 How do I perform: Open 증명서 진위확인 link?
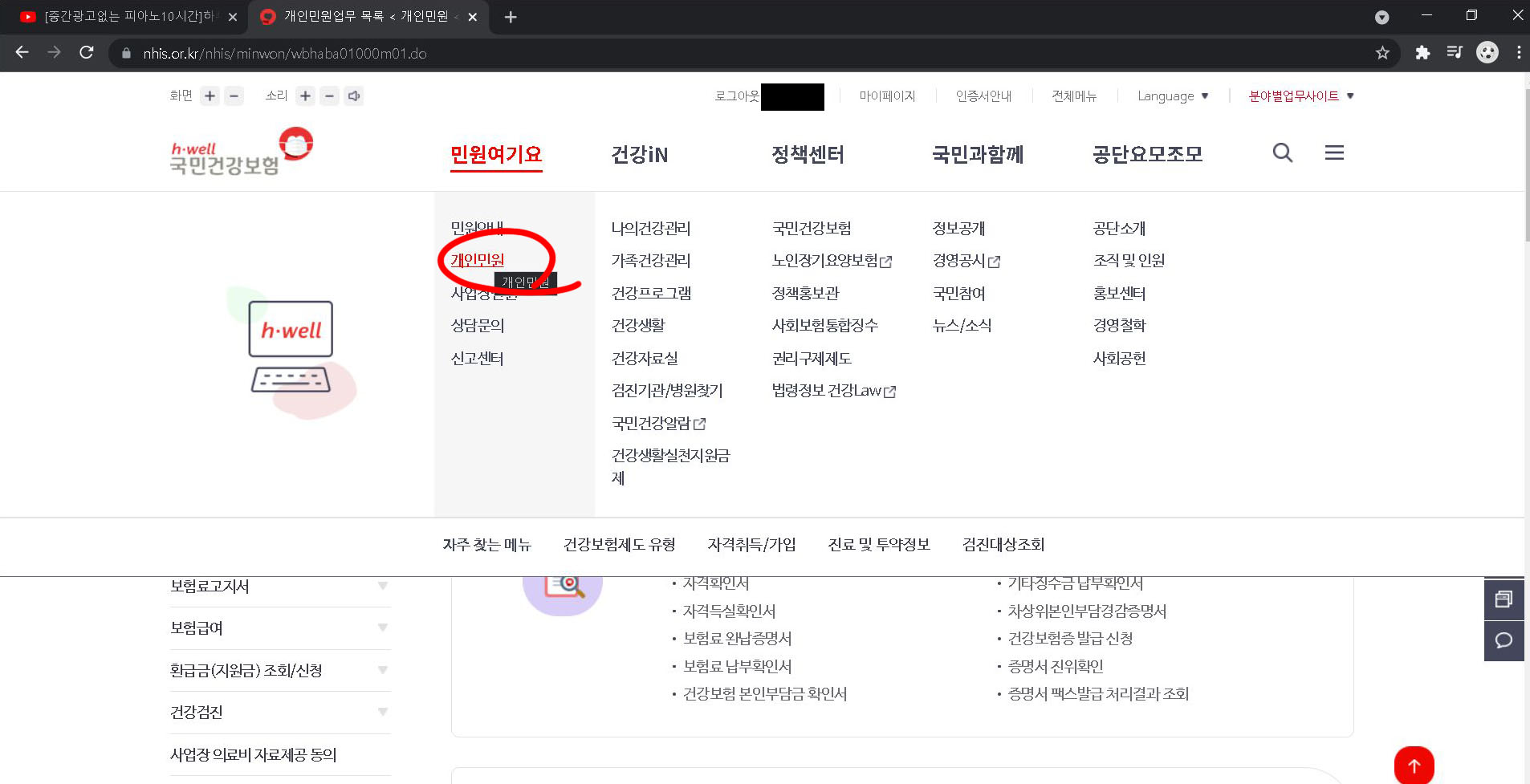pos(1056,666)
